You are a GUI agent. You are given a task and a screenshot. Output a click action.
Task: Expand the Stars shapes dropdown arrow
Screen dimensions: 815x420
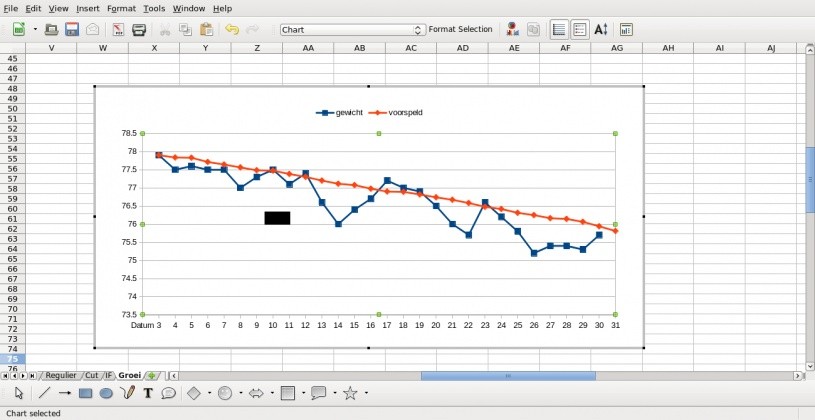tap(366, 393)
